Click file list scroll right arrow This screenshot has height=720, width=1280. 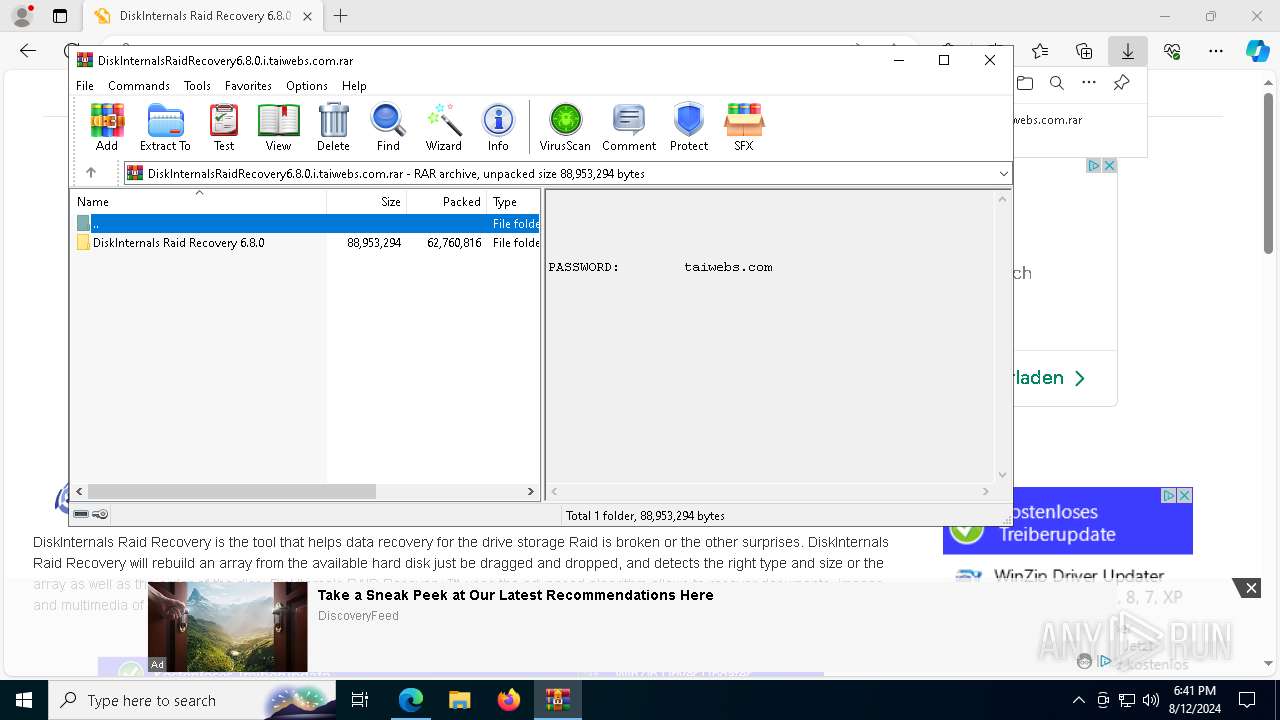click(x=531, y=492)
